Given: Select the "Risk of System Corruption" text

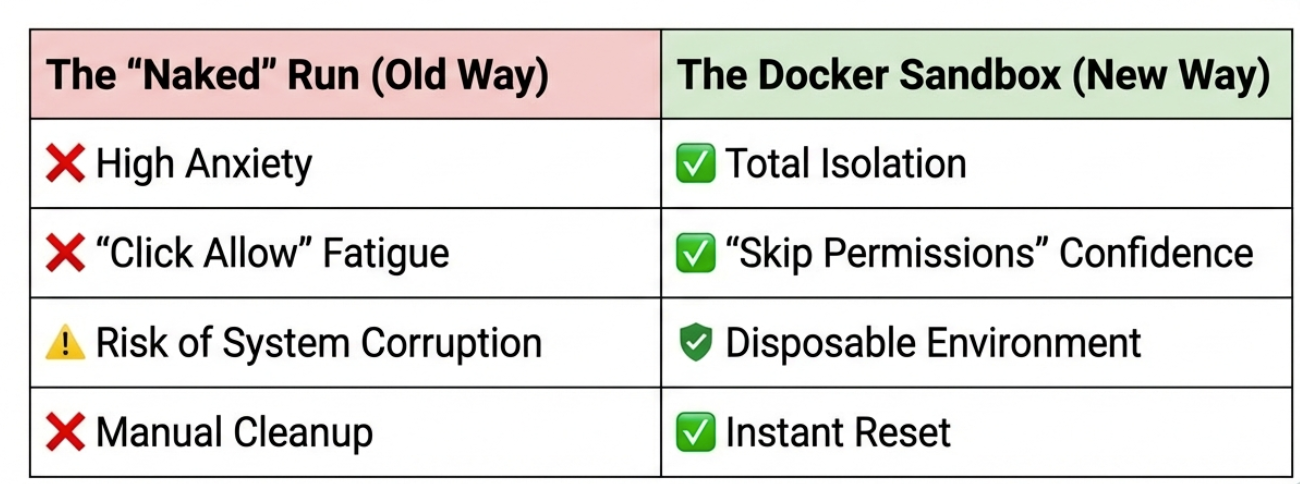Looking at the screenshot, I should (x=318, y=344).
